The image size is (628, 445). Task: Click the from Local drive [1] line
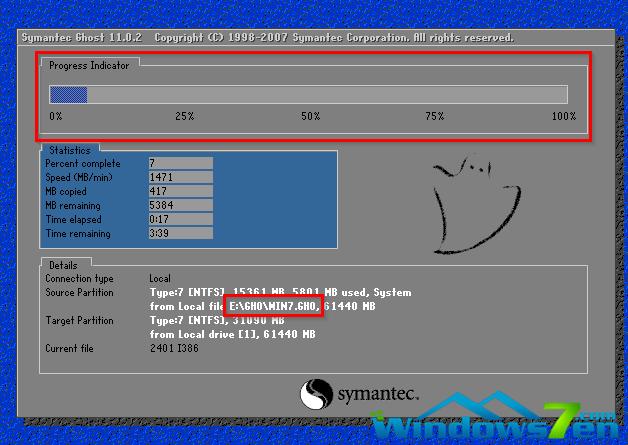click(x=232, y=334)
